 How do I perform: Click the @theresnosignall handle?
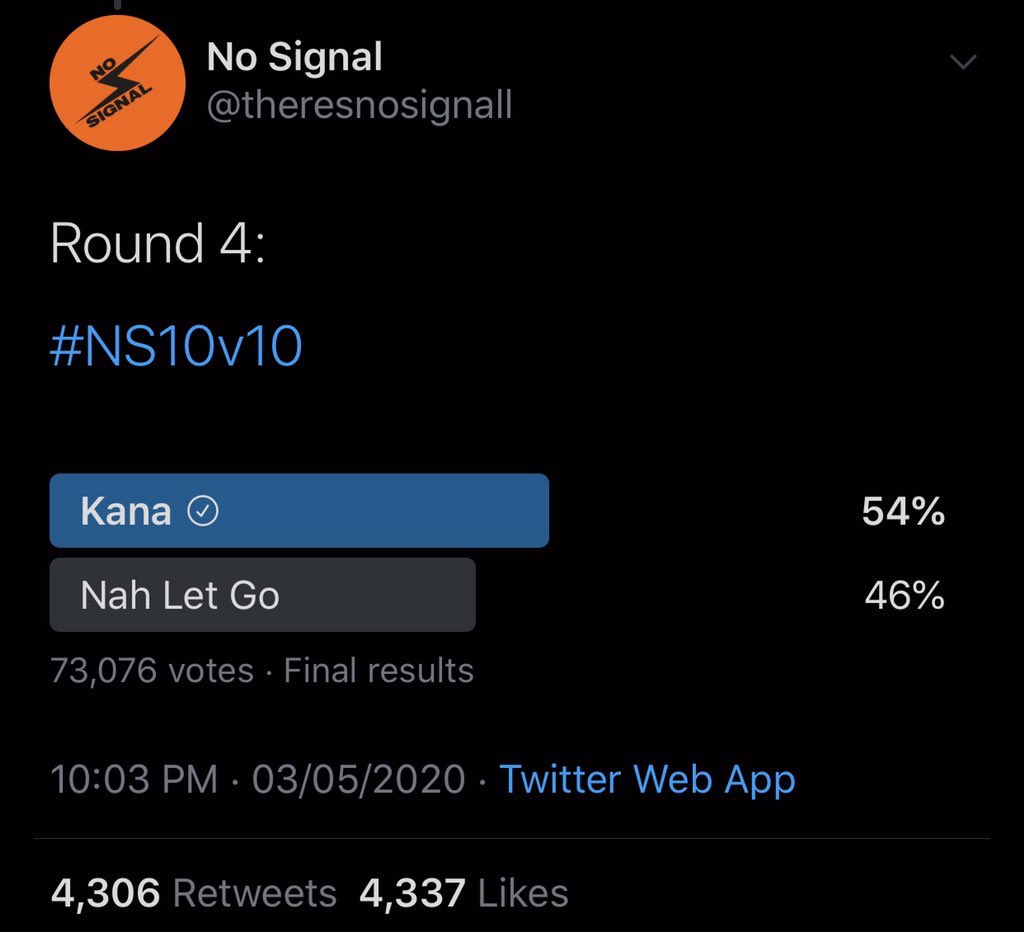[x=359, y=104]
